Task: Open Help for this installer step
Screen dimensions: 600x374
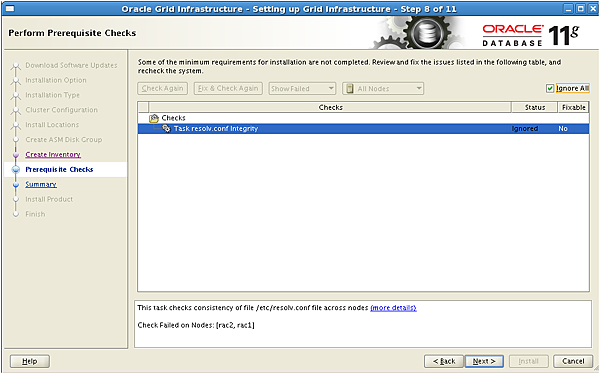Action: pyautogui.click(x=29, y=361)
